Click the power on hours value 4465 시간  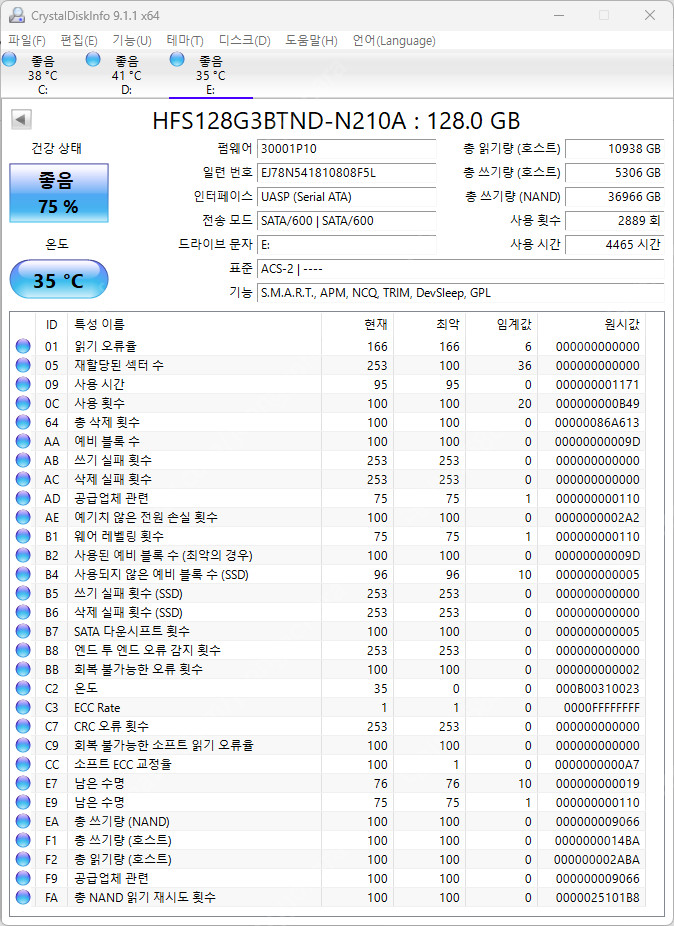(614, 244)
